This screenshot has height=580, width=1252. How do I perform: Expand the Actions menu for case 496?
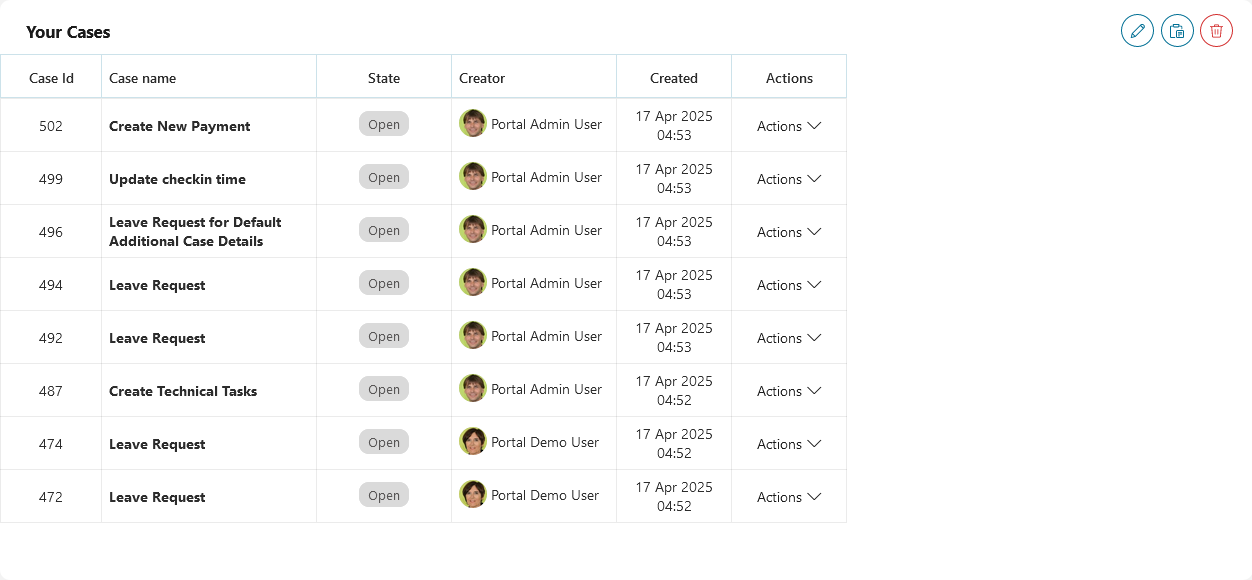(789, 232)
